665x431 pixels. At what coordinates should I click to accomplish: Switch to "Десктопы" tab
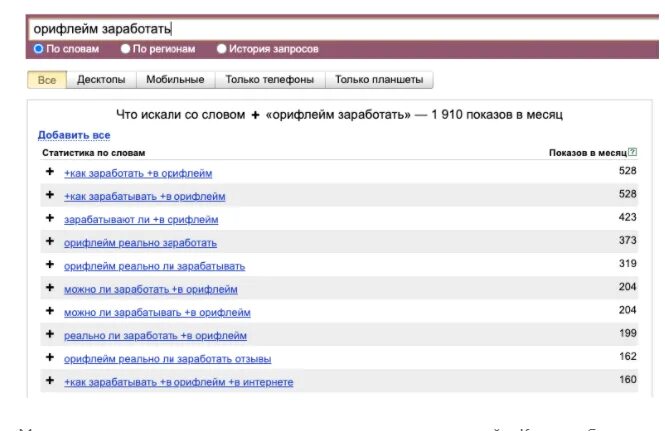click(x=101, y=80)
